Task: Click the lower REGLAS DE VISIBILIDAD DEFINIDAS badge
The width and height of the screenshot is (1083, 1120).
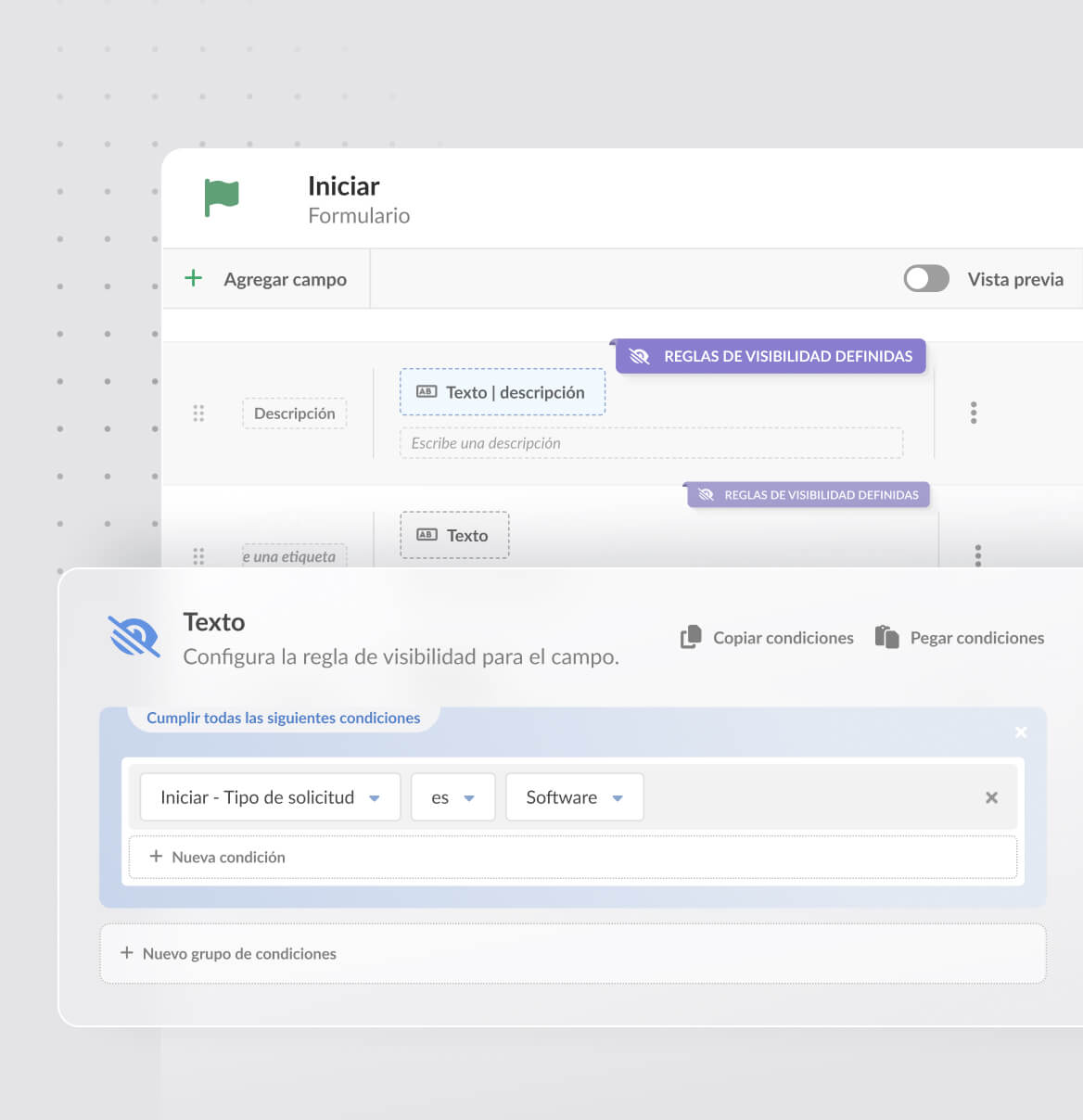Action: coord(808,495)
